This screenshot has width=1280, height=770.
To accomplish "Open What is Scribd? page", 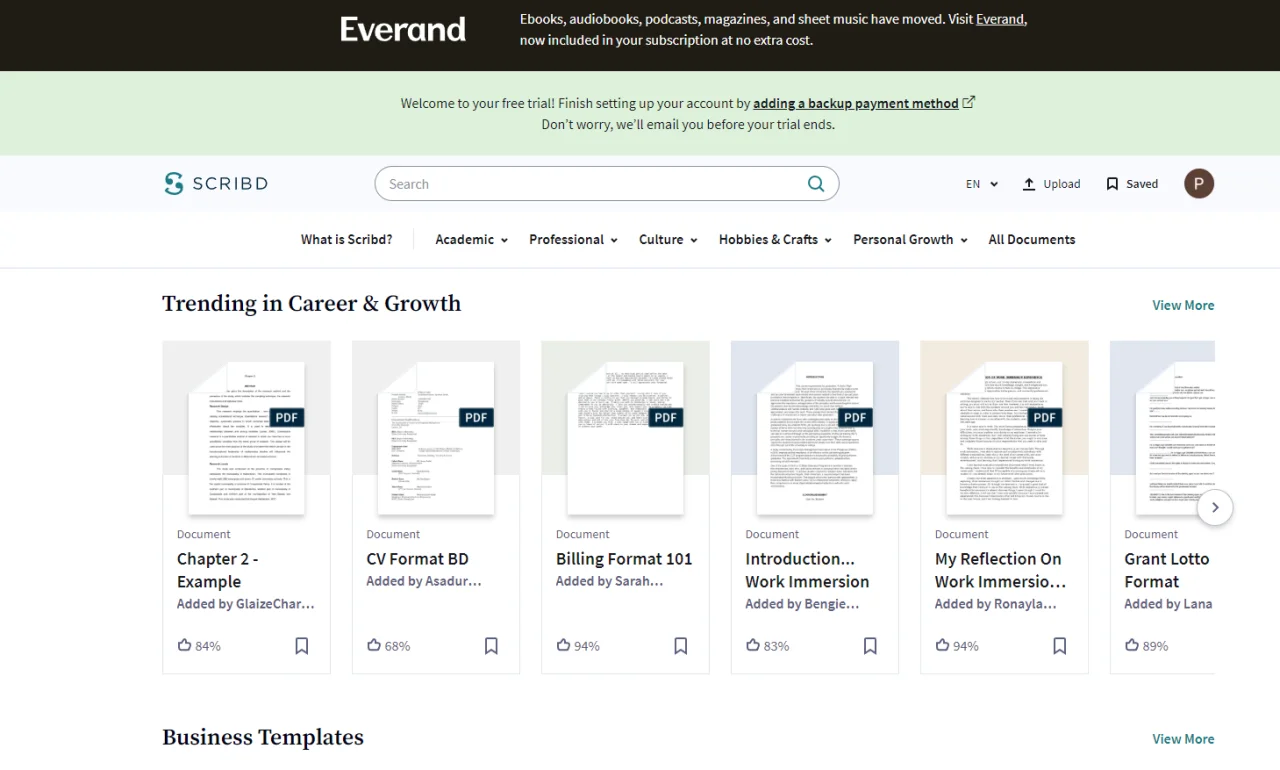I will tap(347, 240).
